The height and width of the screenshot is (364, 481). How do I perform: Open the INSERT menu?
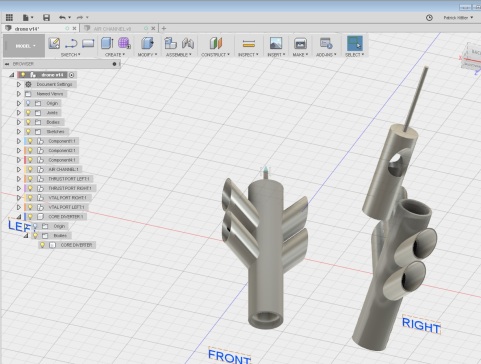[x=276, y=55]
